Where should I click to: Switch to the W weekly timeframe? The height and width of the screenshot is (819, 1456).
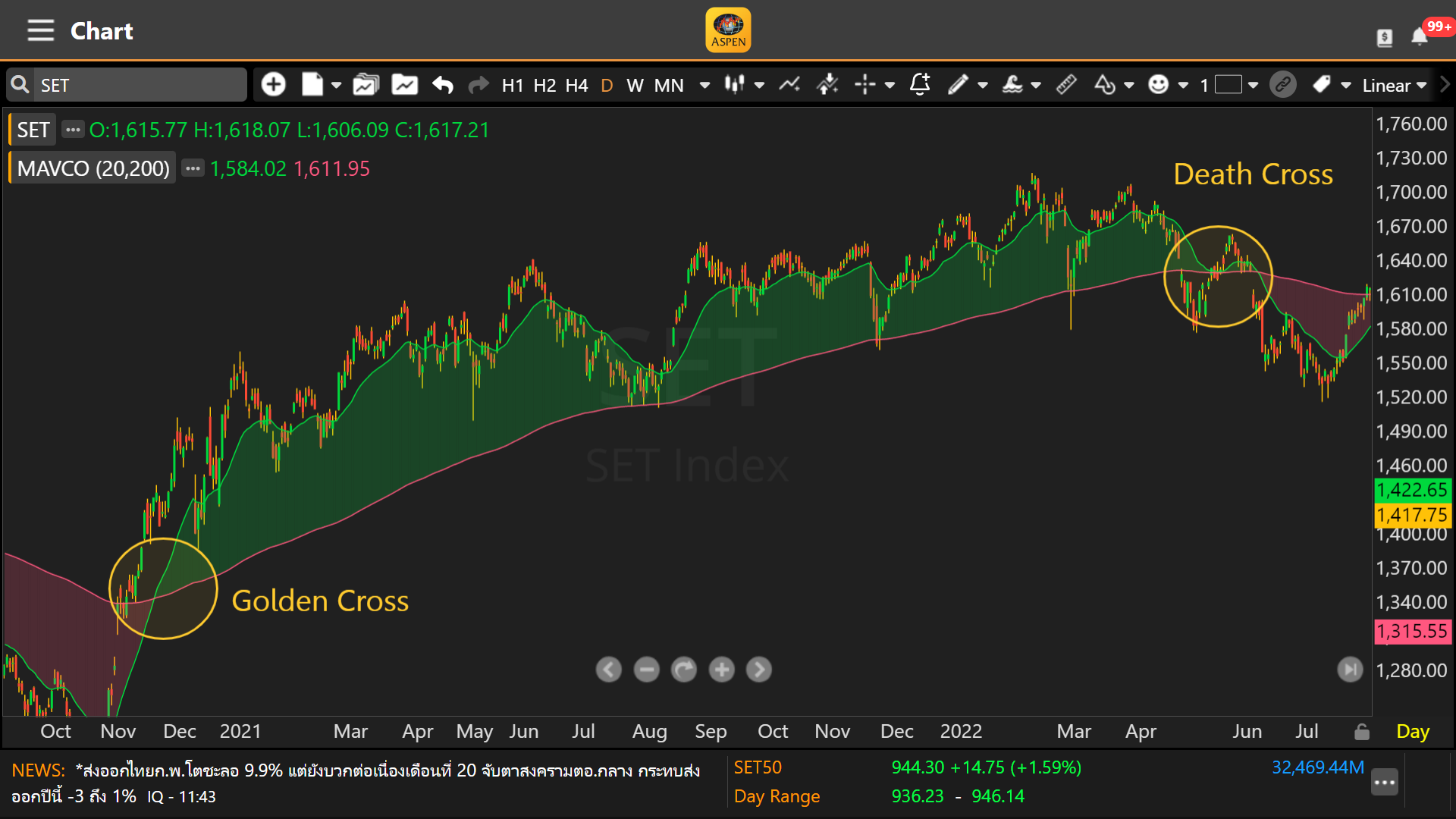click(635, 85)
